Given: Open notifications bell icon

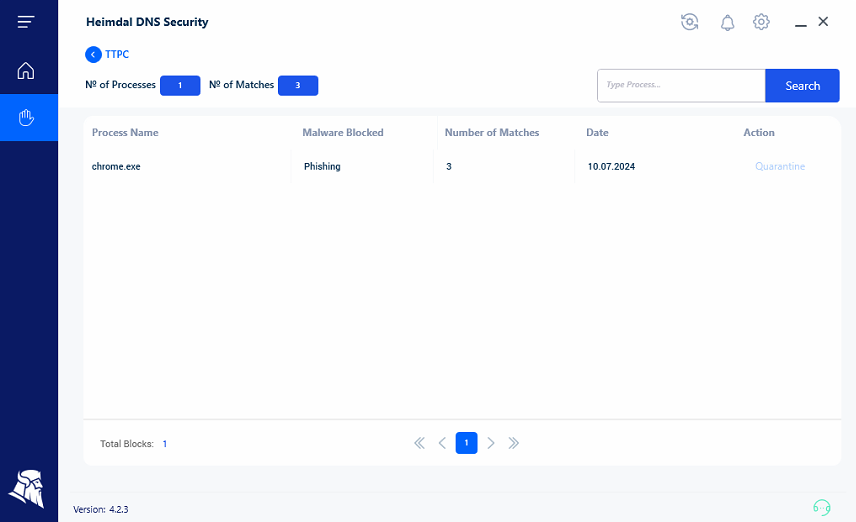Looking at the screenshot, I should pos(727,22).
